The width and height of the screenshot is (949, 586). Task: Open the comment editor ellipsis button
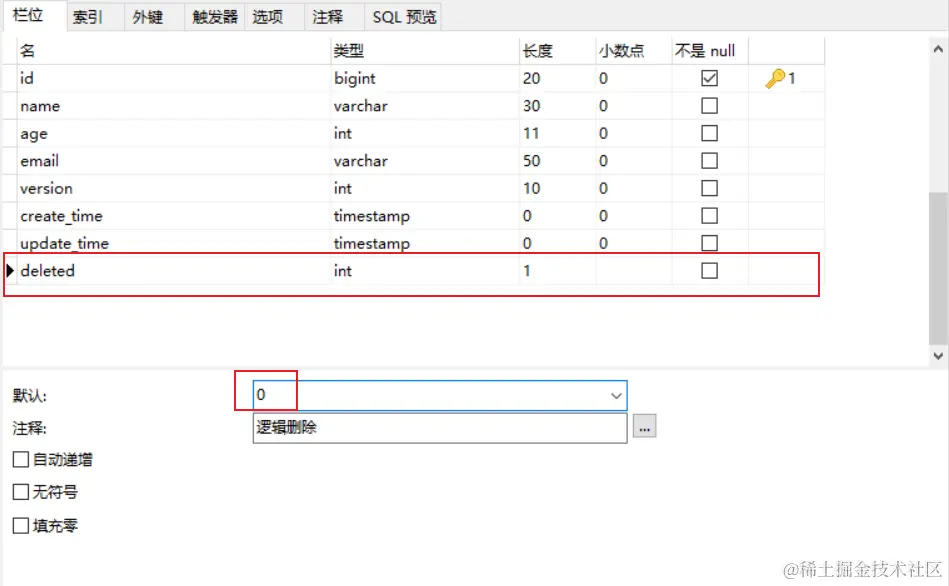click(x=645, y=426)
